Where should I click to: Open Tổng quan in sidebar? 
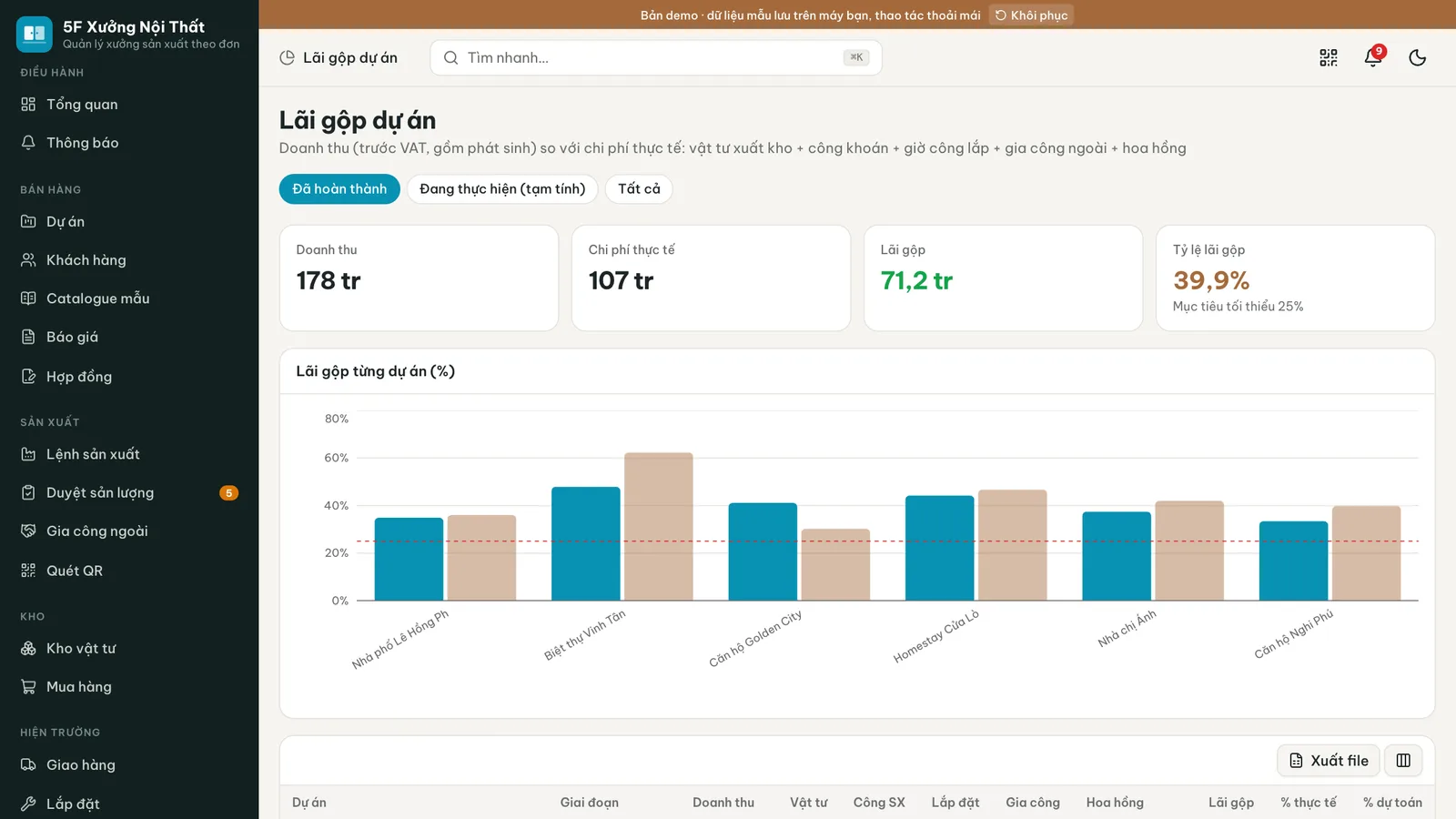129,105
